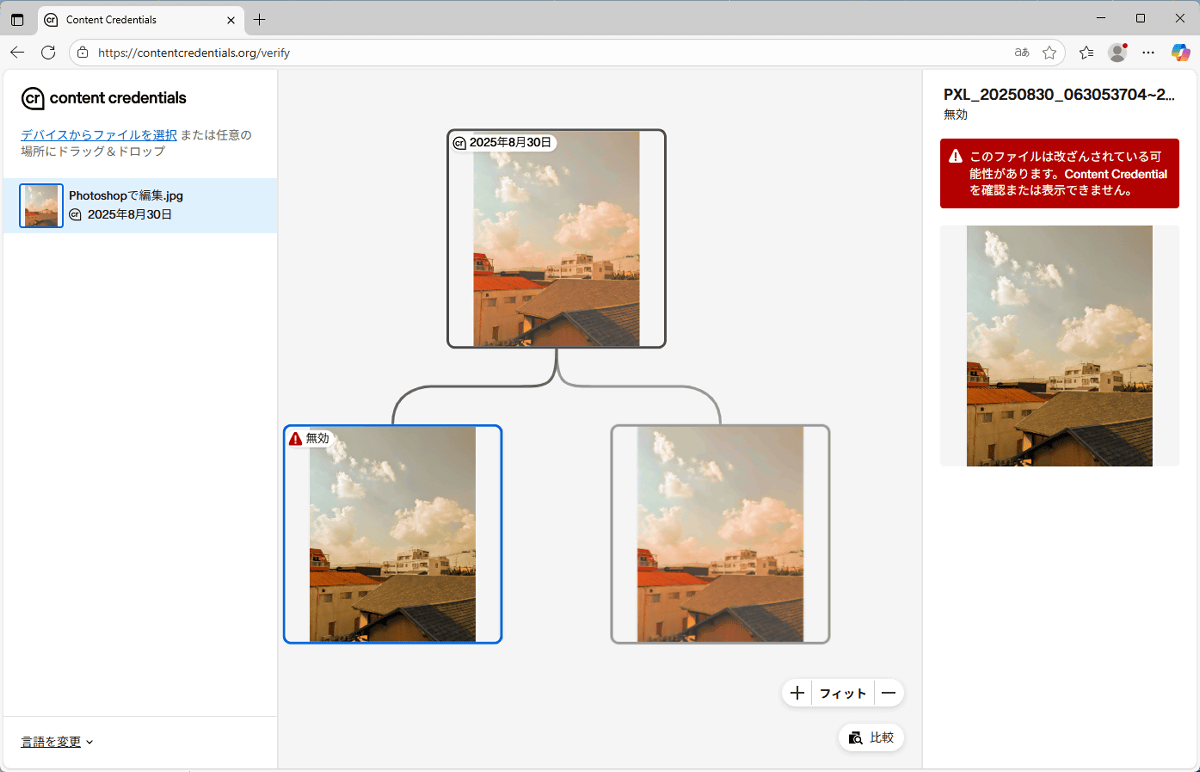This screenshot has width=1200, height=772.
Task: Open the 言語を変更 language dropdown
Action: pos(57,742)
